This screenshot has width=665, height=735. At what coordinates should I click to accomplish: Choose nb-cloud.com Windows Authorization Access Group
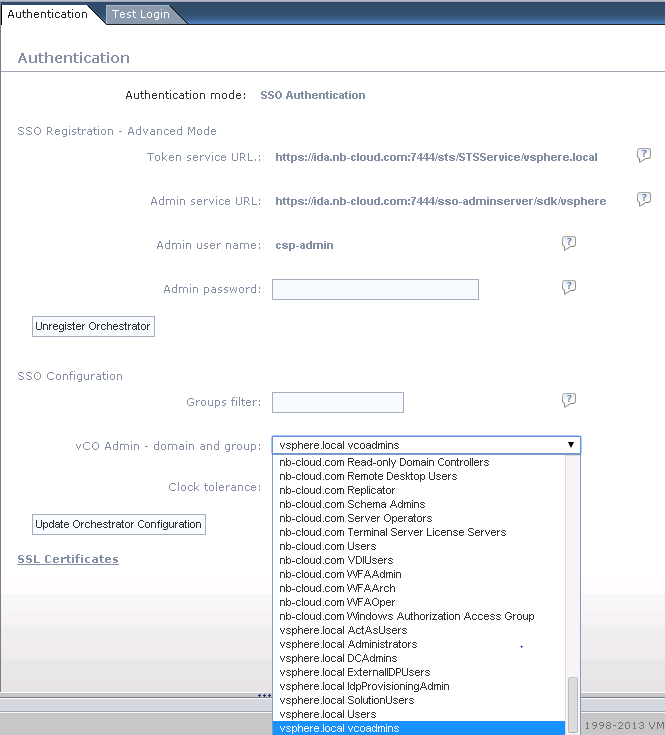click(419, 616)
